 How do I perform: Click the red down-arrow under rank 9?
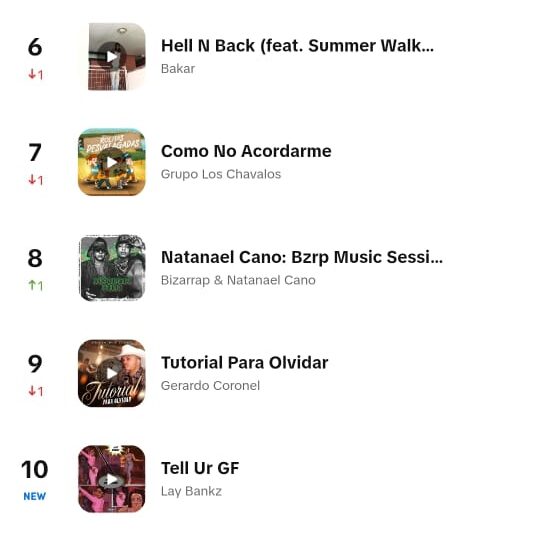coord(32,391)
